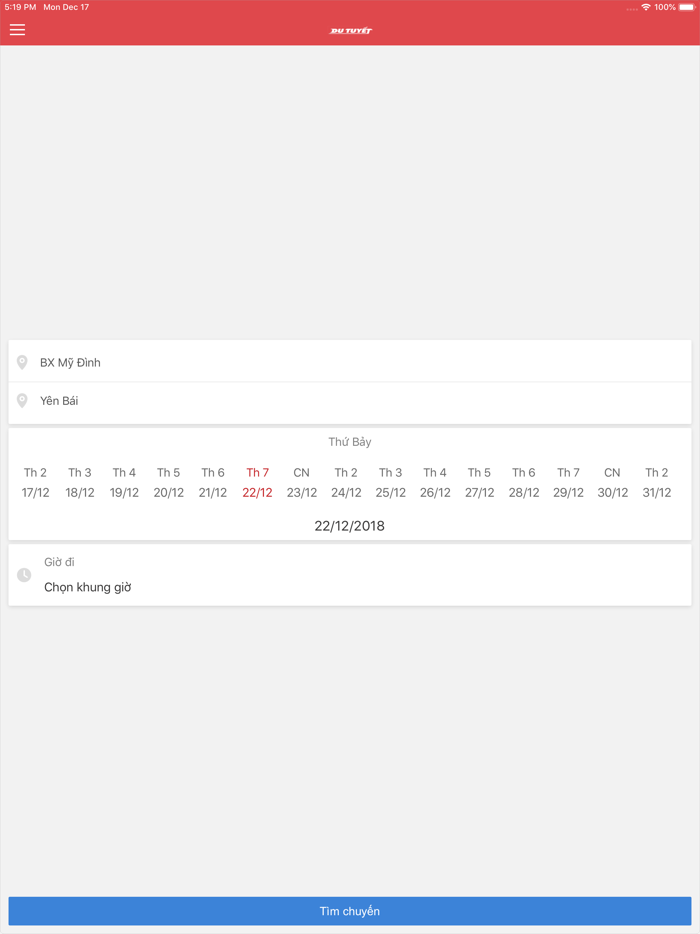The width and height of the screenshot is (700, 934).
Task: Edit destination field Yên Bái
Action: pyautogui.click(x=350, y=401)
